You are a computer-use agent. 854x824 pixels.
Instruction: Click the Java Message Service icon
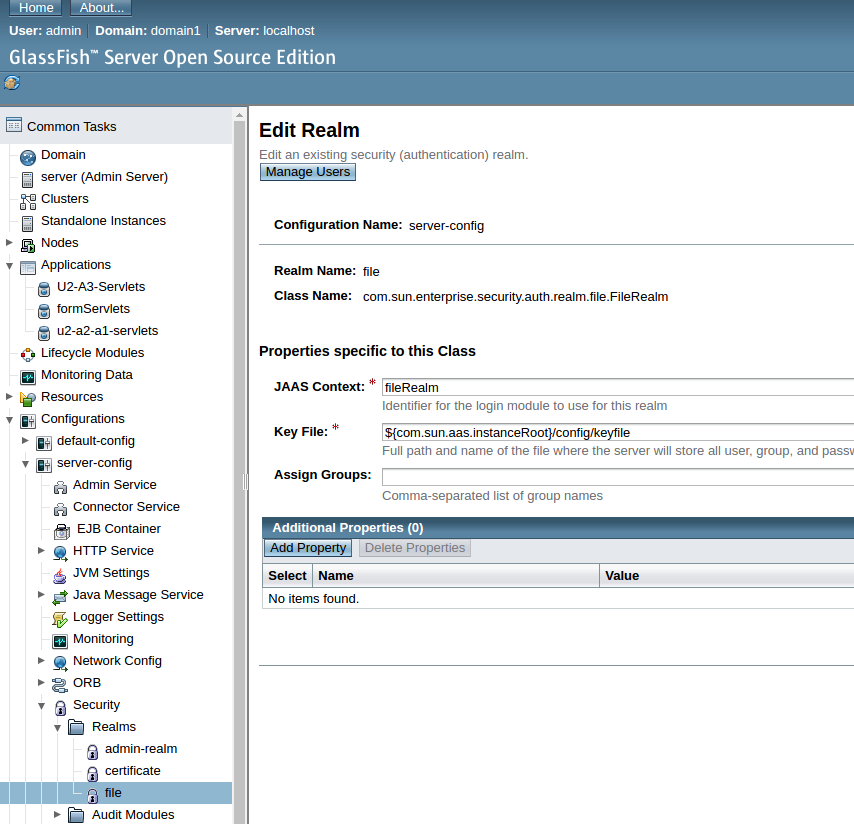[60, 597]
